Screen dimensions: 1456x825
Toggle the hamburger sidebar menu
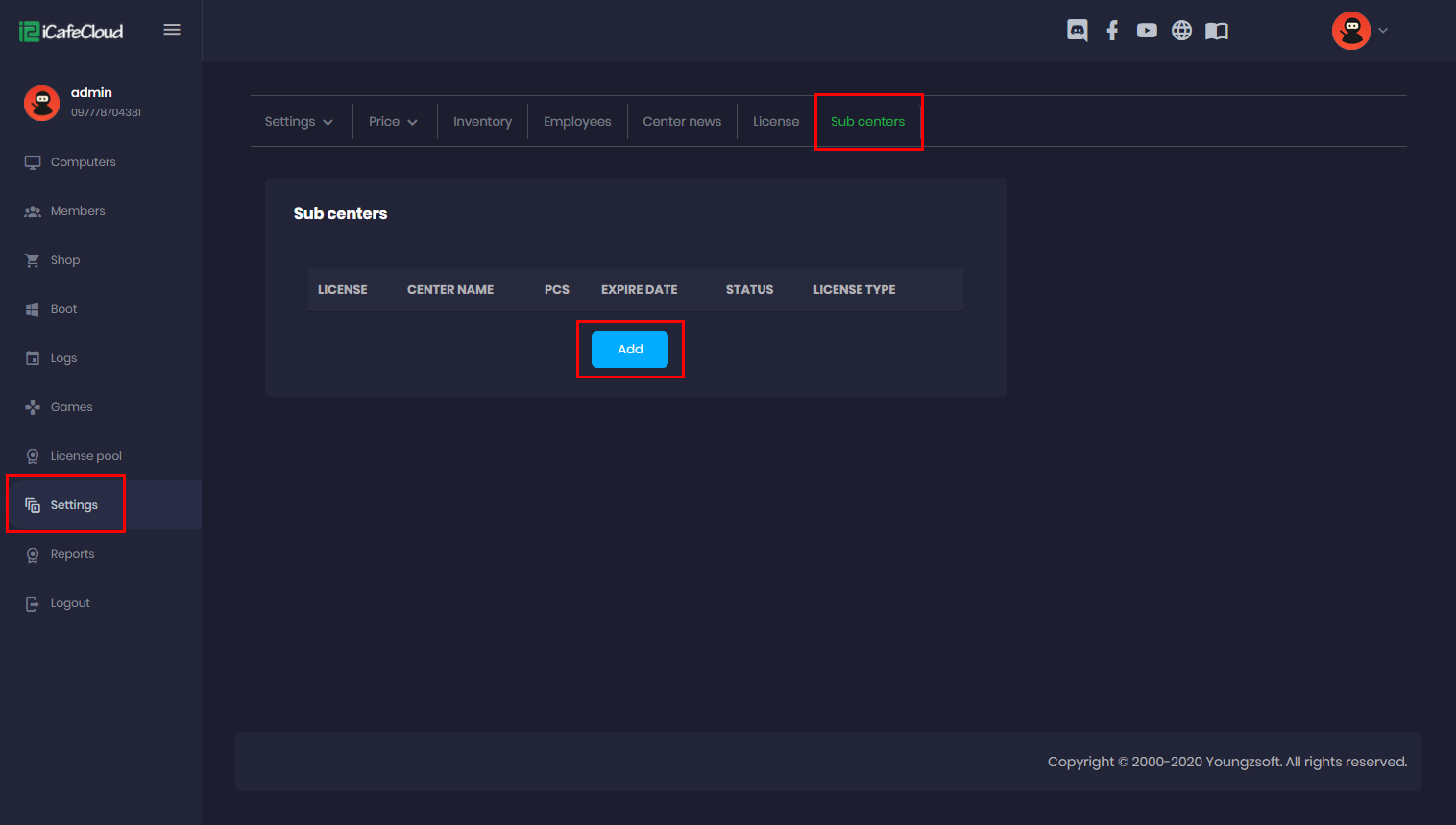pos(172,30)
